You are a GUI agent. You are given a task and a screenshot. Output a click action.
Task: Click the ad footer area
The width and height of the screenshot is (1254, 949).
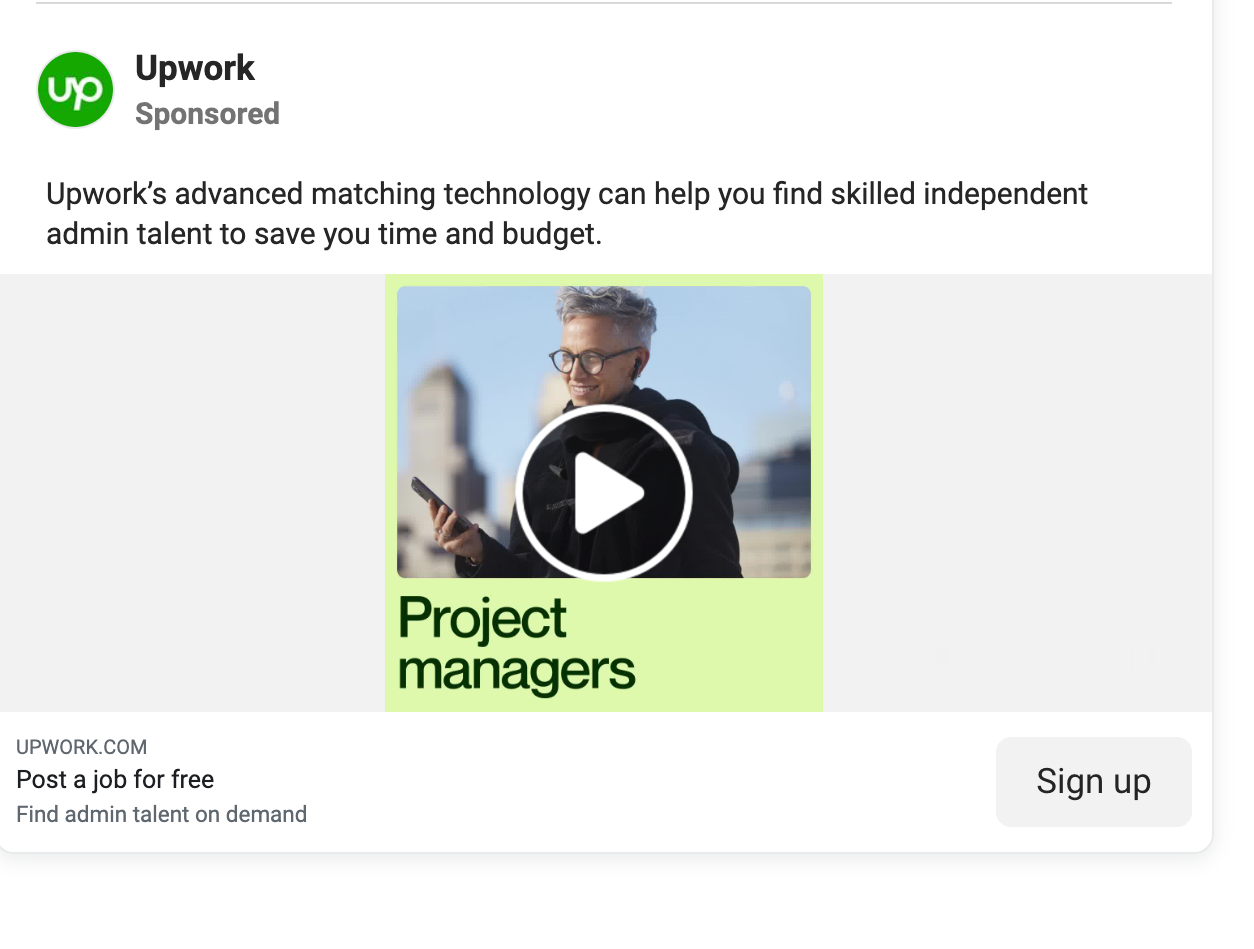click(600, 782)
